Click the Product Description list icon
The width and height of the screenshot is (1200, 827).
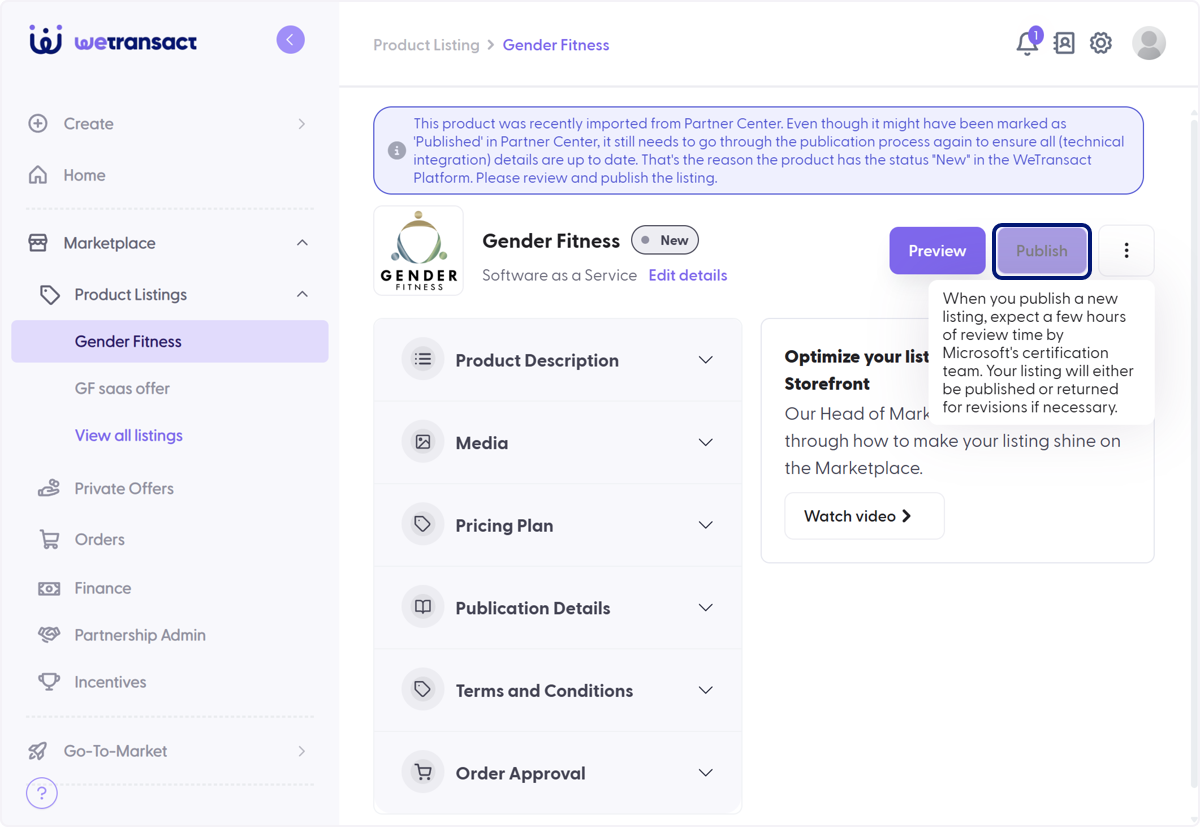(423, 359)
